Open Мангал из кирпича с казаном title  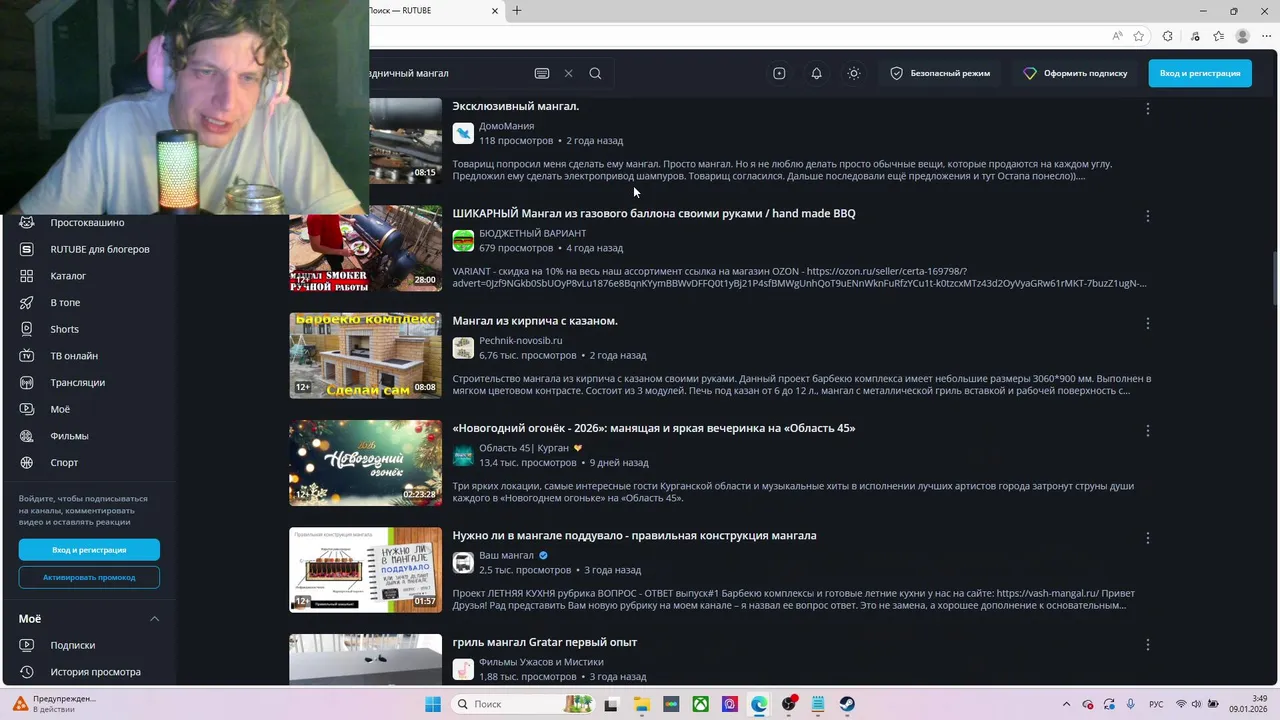coord(535,320)
